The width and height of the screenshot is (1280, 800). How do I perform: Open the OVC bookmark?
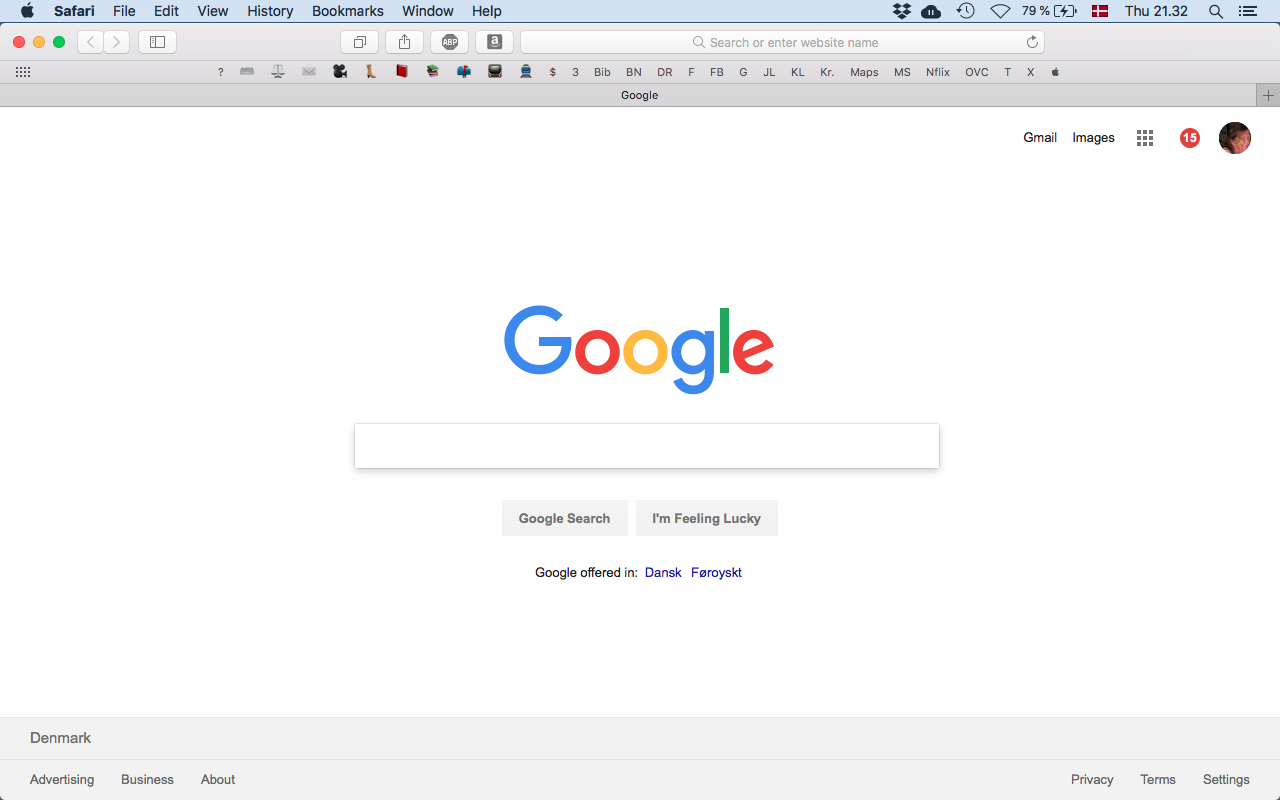(x=977, y=72)
